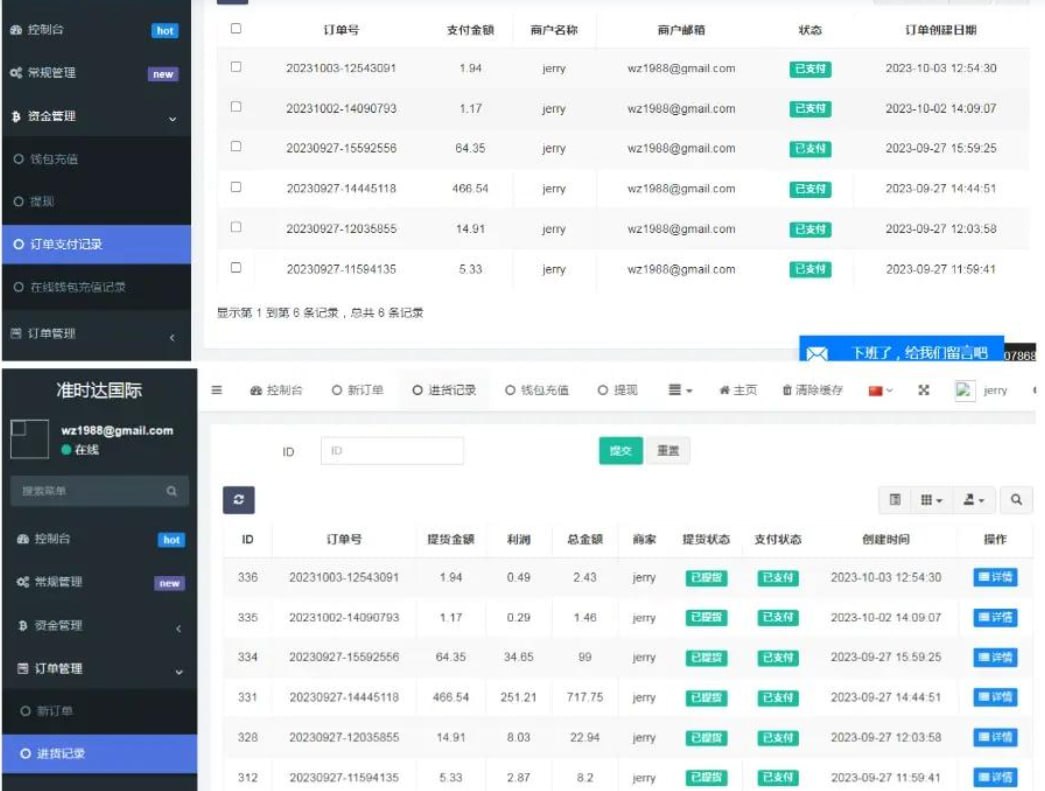Image resolution: width=1045 pixels, height=791 pixels.
Task: Tick checkbox for order 20230927-14445118
Action: pos(236,187)
